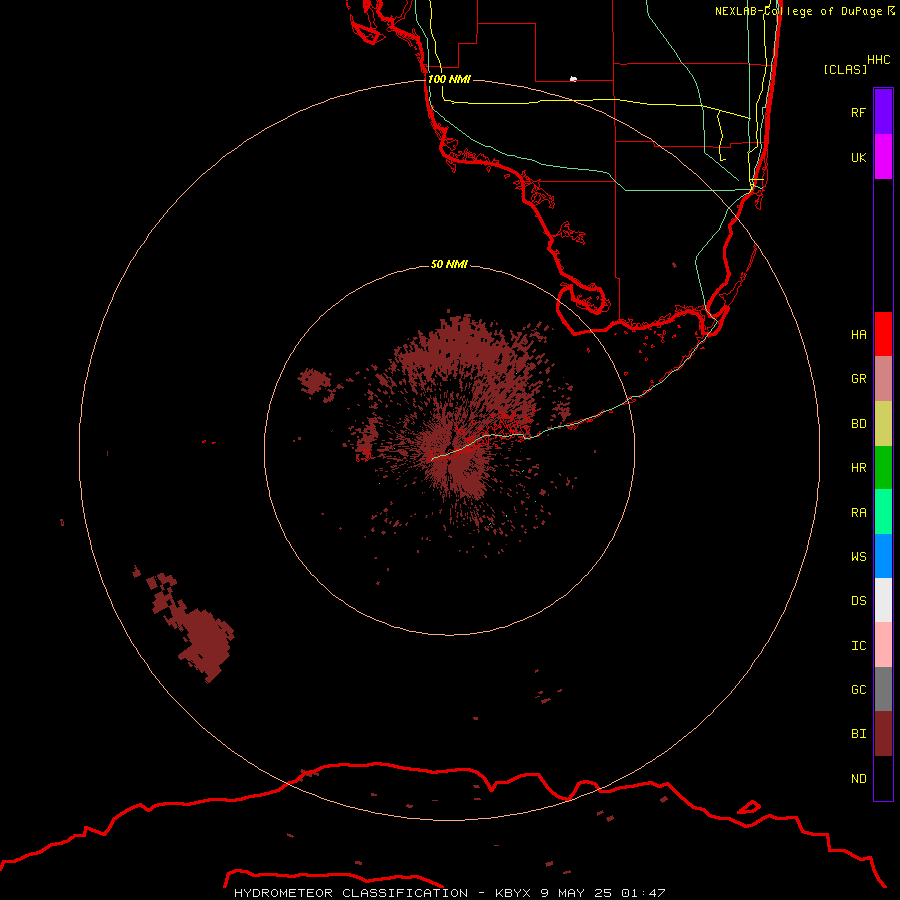Click the '50 NMI' range ring label
This screenshot has width=900, height=900.
coord(449,264)
